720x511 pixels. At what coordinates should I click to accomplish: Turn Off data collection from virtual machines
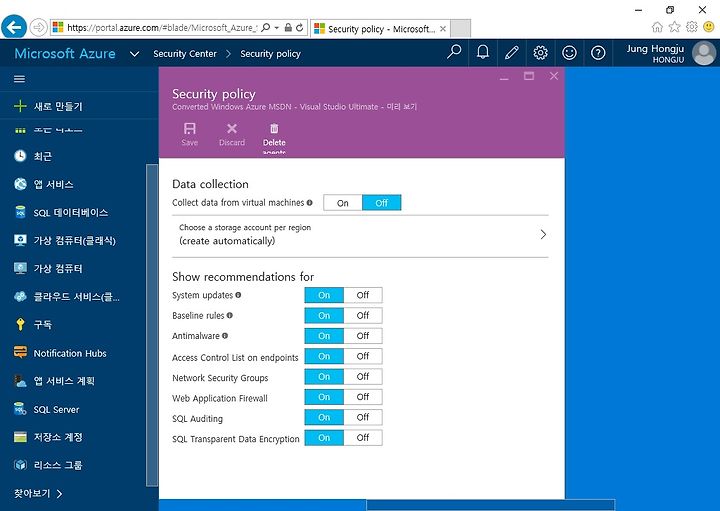(x=382, y=202)
